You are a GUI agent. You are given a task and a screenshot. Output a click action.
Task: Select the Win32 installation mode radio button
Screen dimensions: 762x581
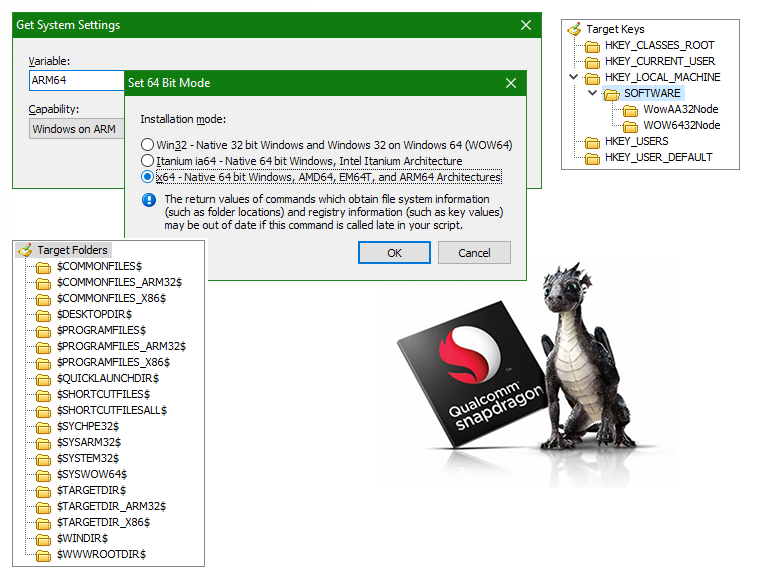tap(147, 145)
